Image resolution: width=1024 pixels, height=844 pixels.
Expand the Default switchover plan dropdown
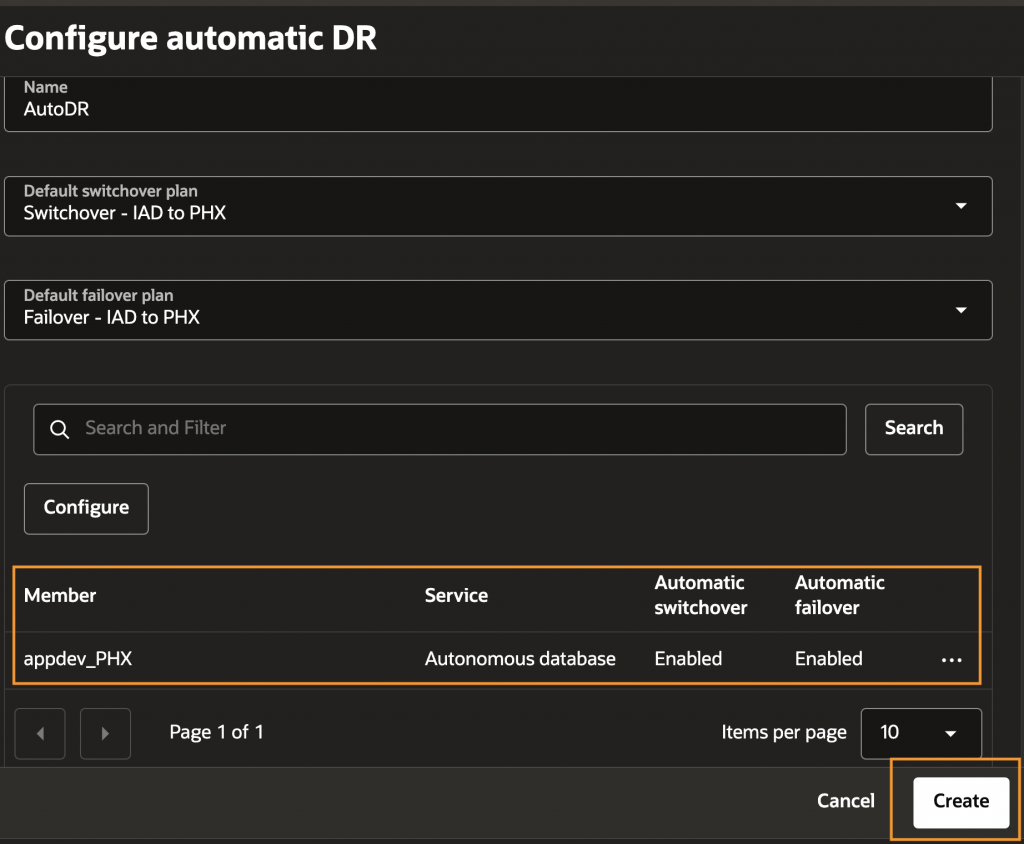960,206
